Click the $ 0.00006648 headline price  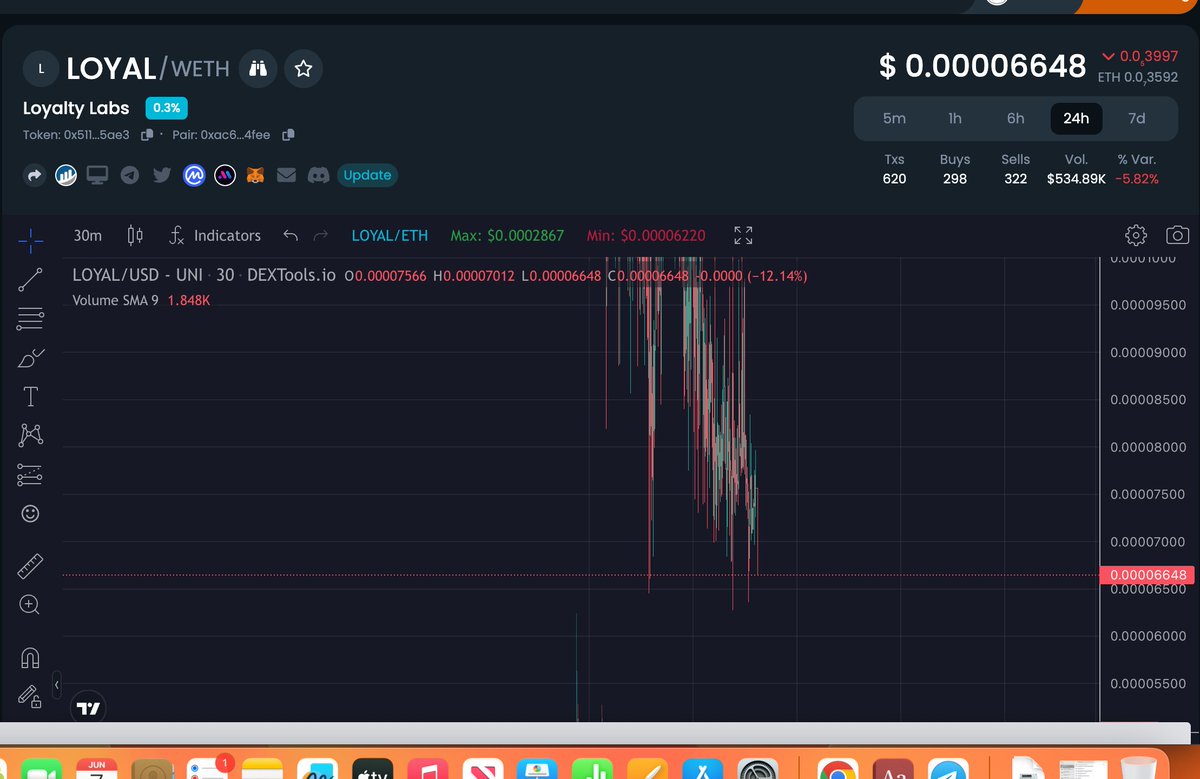[982, 66]
